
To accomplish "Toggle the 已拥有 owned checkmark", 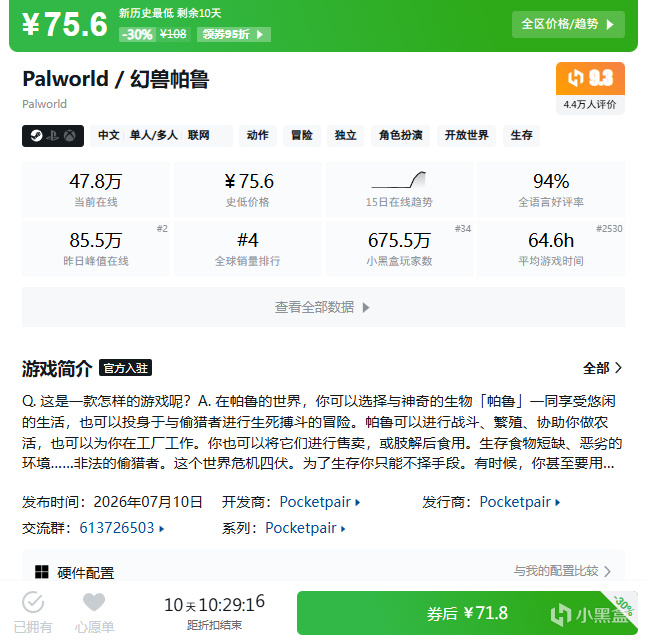I will pyautogui.click(x=33, y=614).
